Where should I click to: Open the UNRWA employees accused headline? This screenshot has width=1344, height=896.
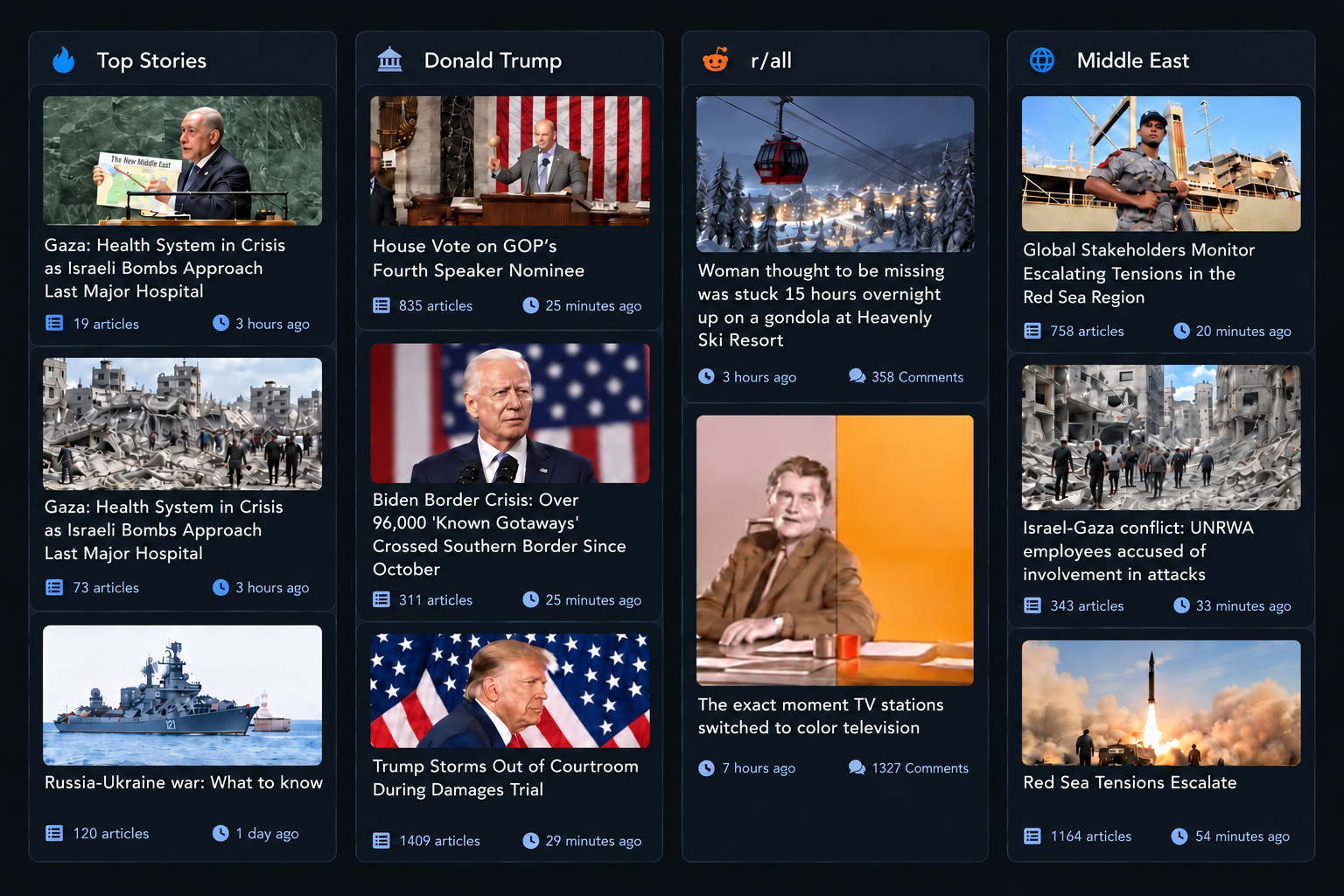[1138, 551]
